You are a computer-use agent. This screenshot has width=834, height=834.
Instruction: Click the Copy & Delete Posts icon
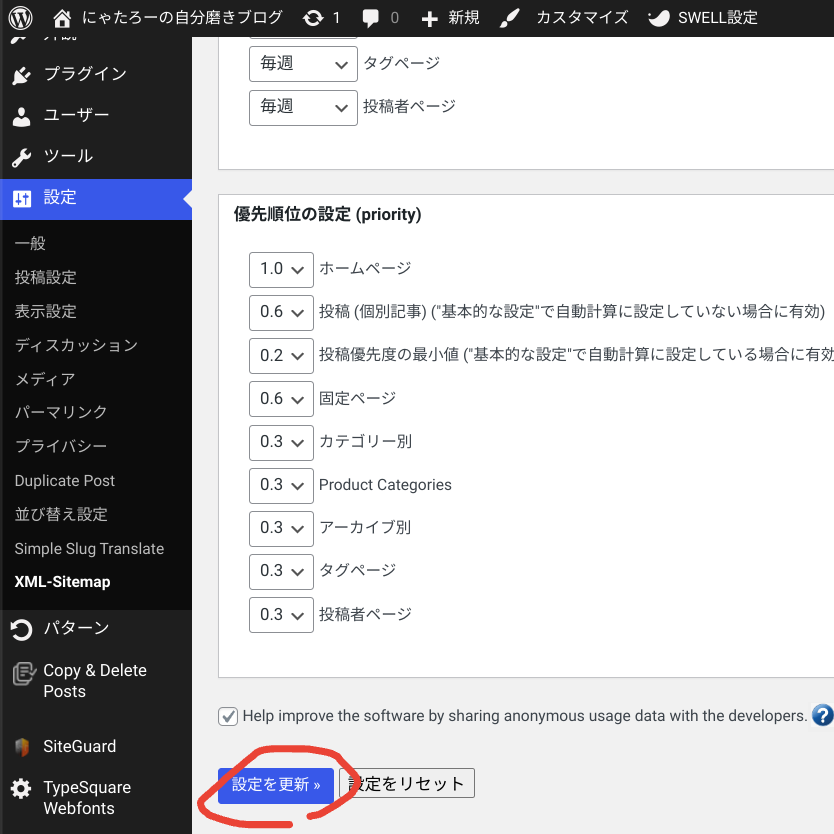(x=21, y=673)
